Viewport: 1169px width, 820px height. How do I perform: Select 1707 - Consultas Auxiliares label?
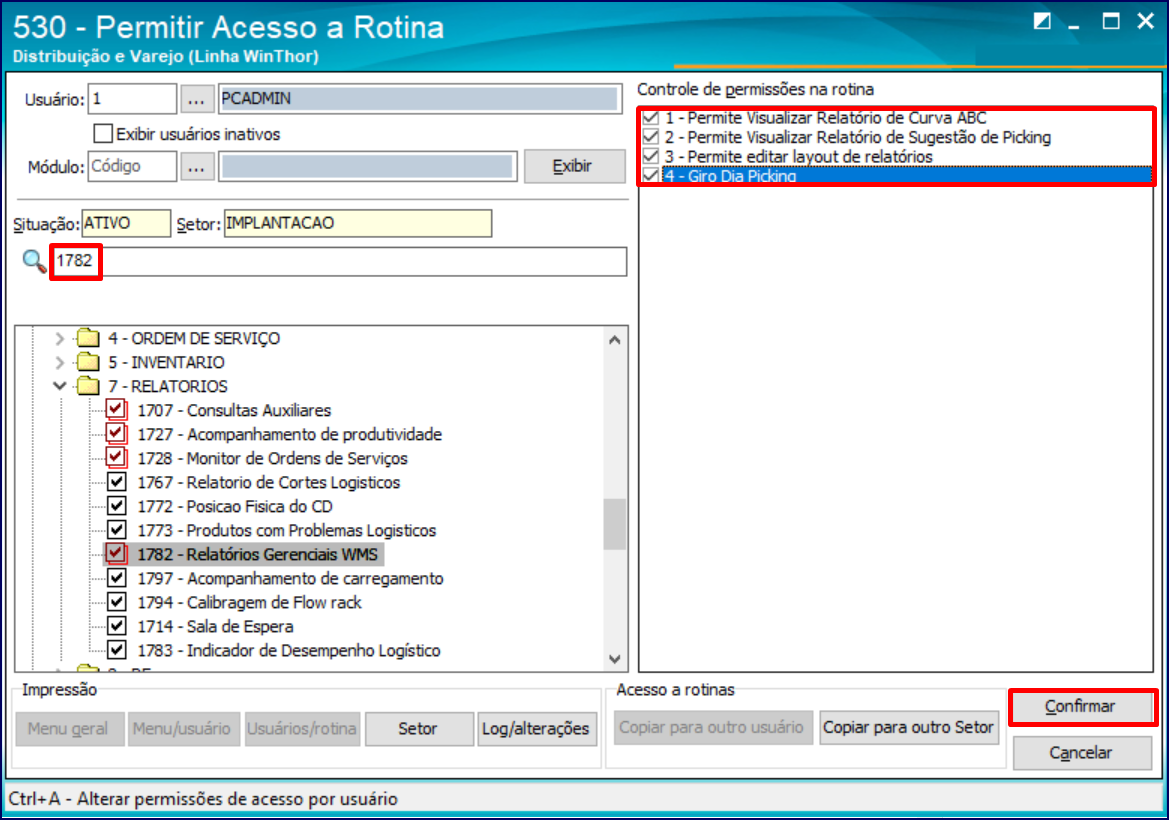(235, 411)
